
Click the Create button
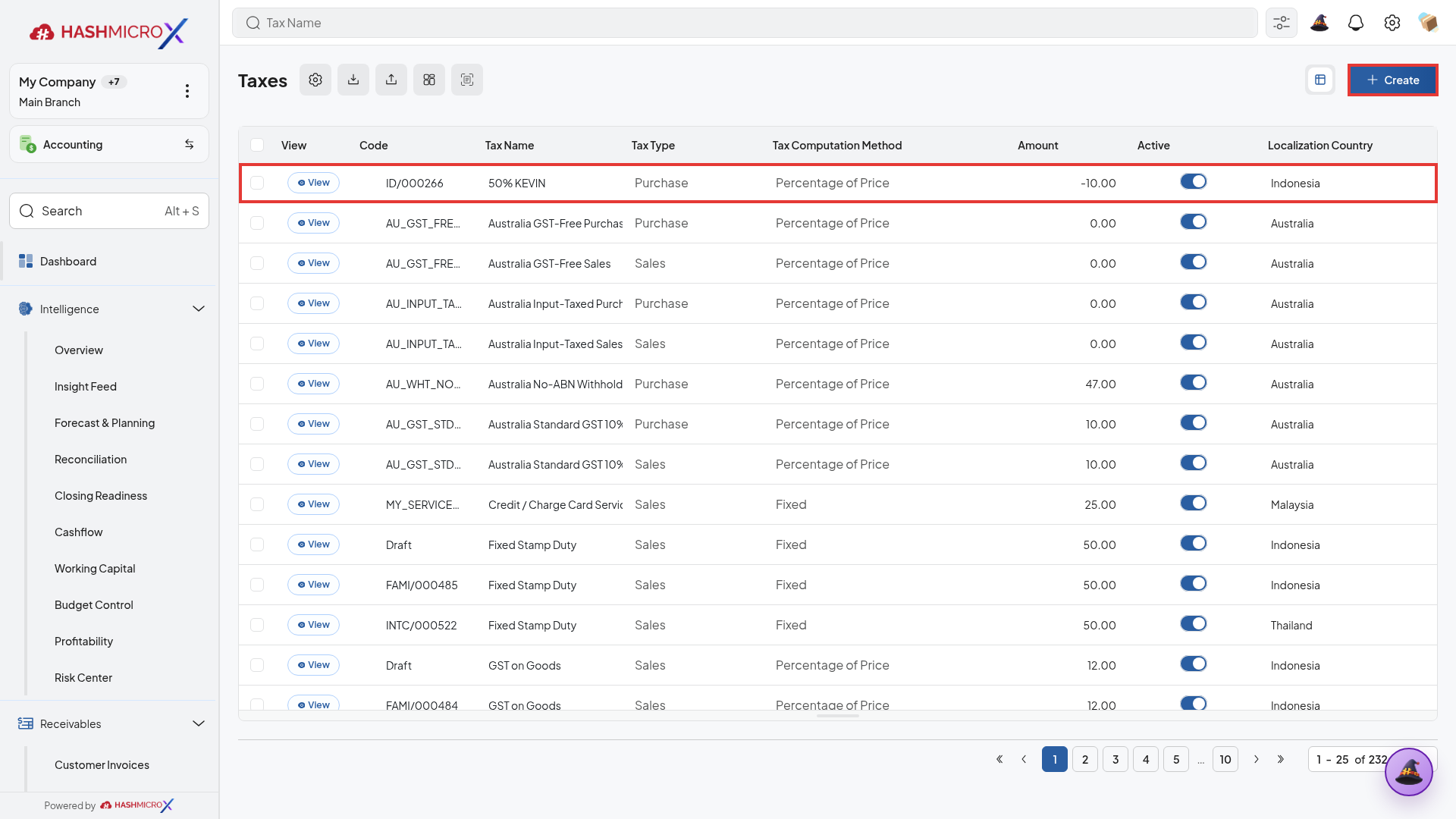[x=1392, y=80]
